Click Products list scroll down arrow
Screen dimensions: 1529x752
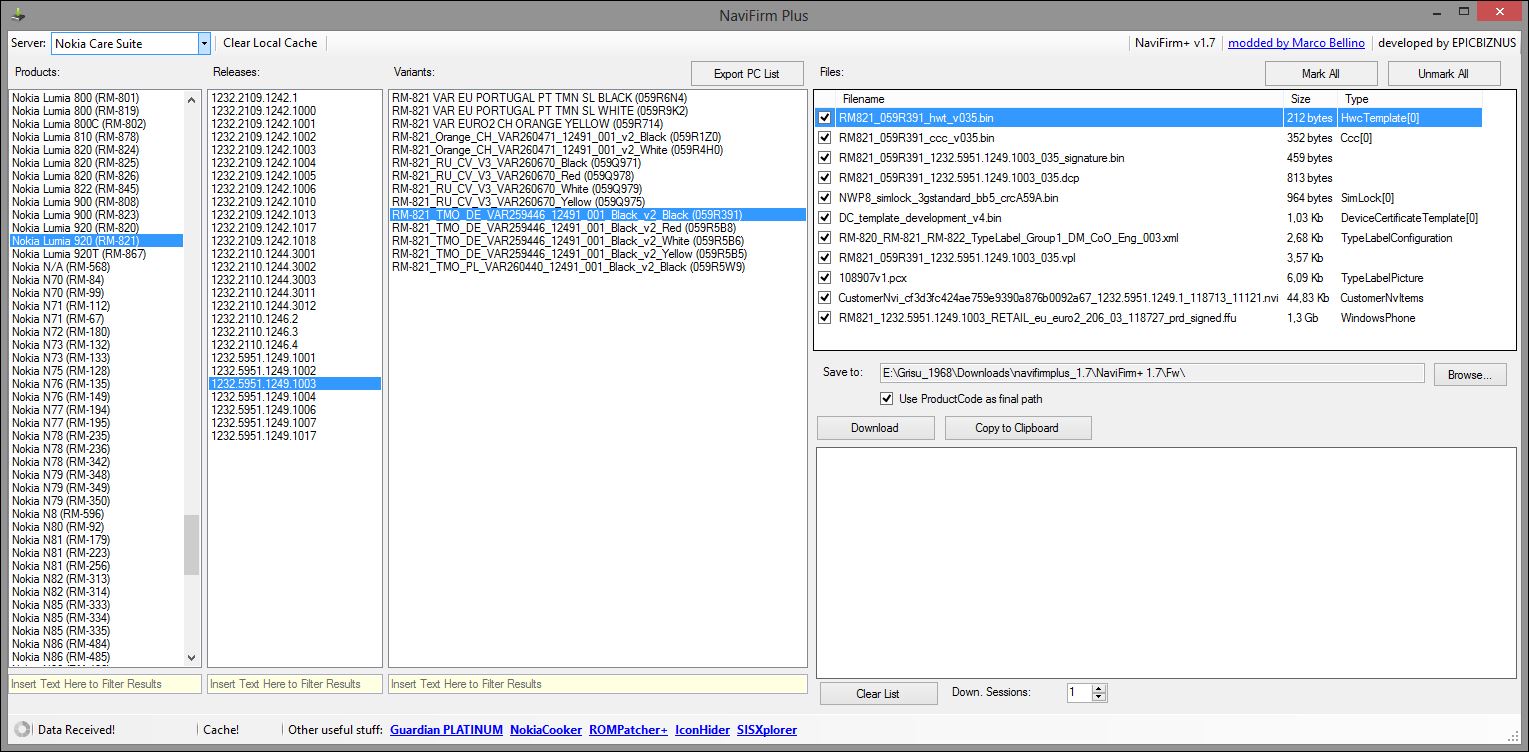tap(192, 658)
